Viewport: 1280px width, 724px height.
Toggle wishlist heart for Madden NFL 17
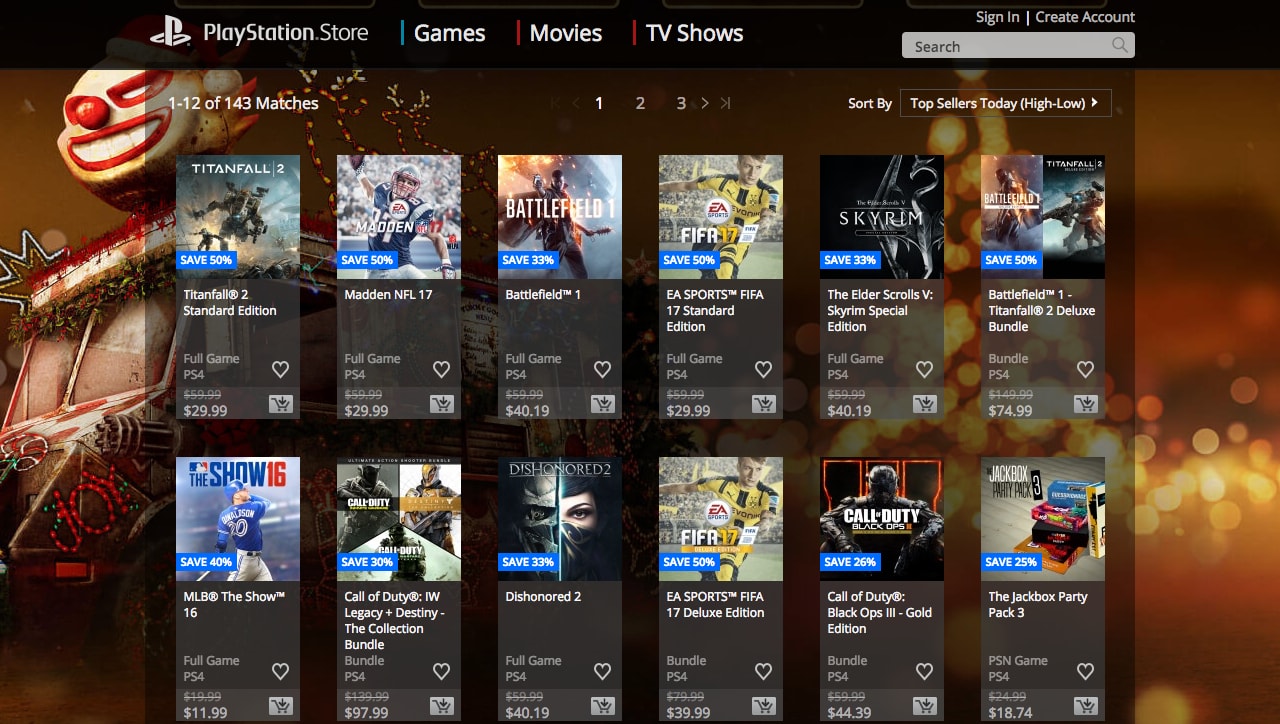click(x=441, y=369)
